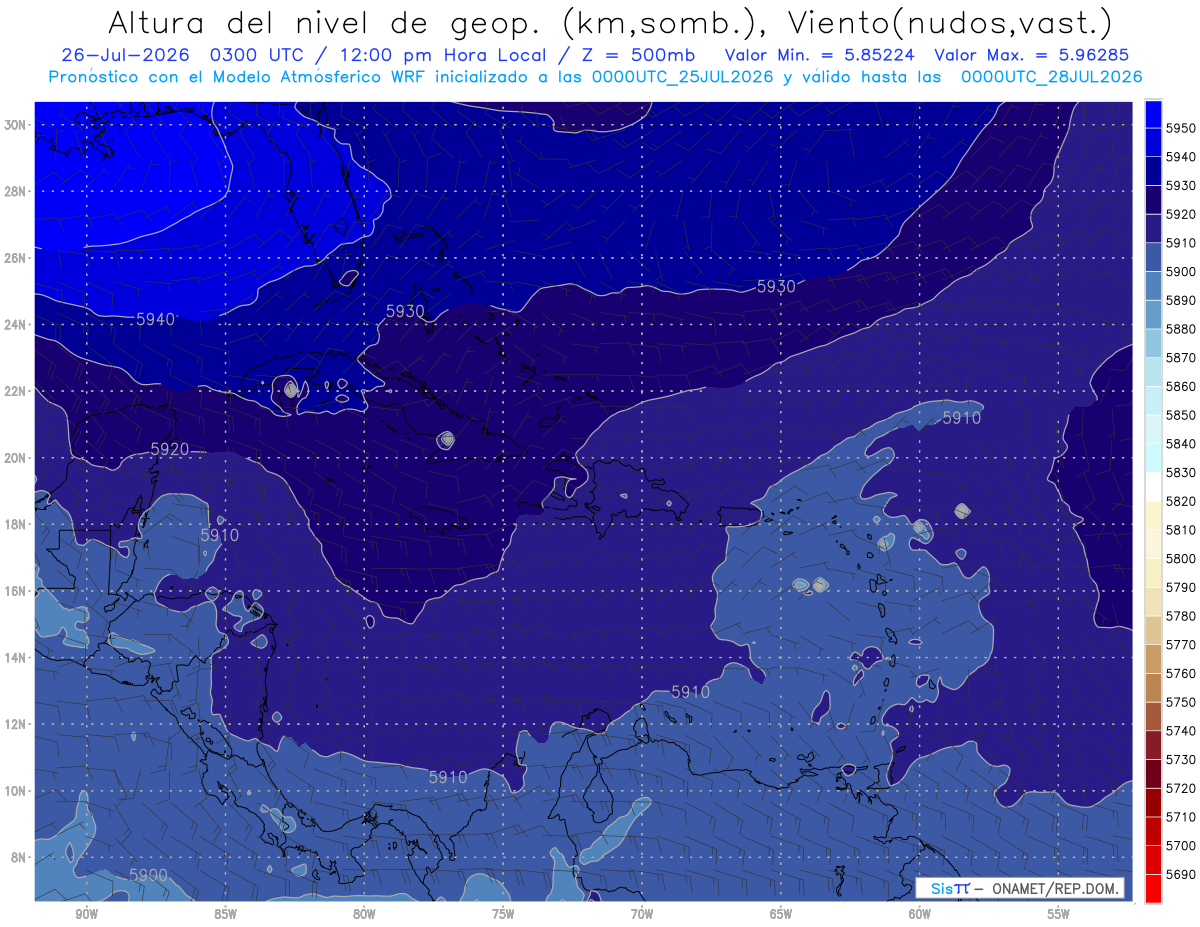Click the 55W longitude axis label
This screenshot has width=1200, height=927.
coord(1059,914)
